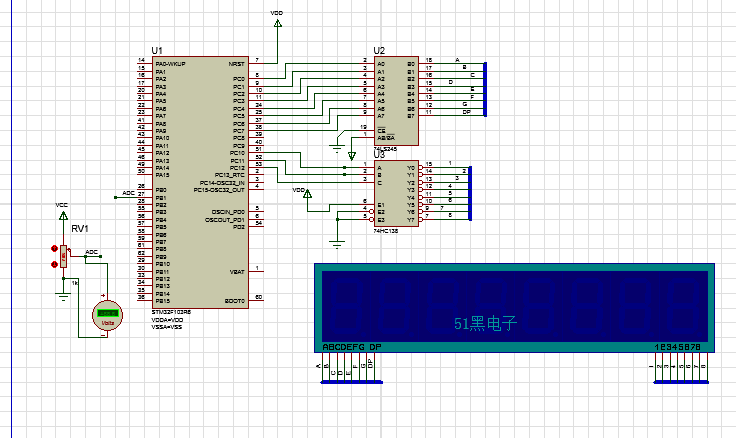This screenshot has width=736, height=438.
Task: Click the CE pin label on U2
Action: coord(381,130)
